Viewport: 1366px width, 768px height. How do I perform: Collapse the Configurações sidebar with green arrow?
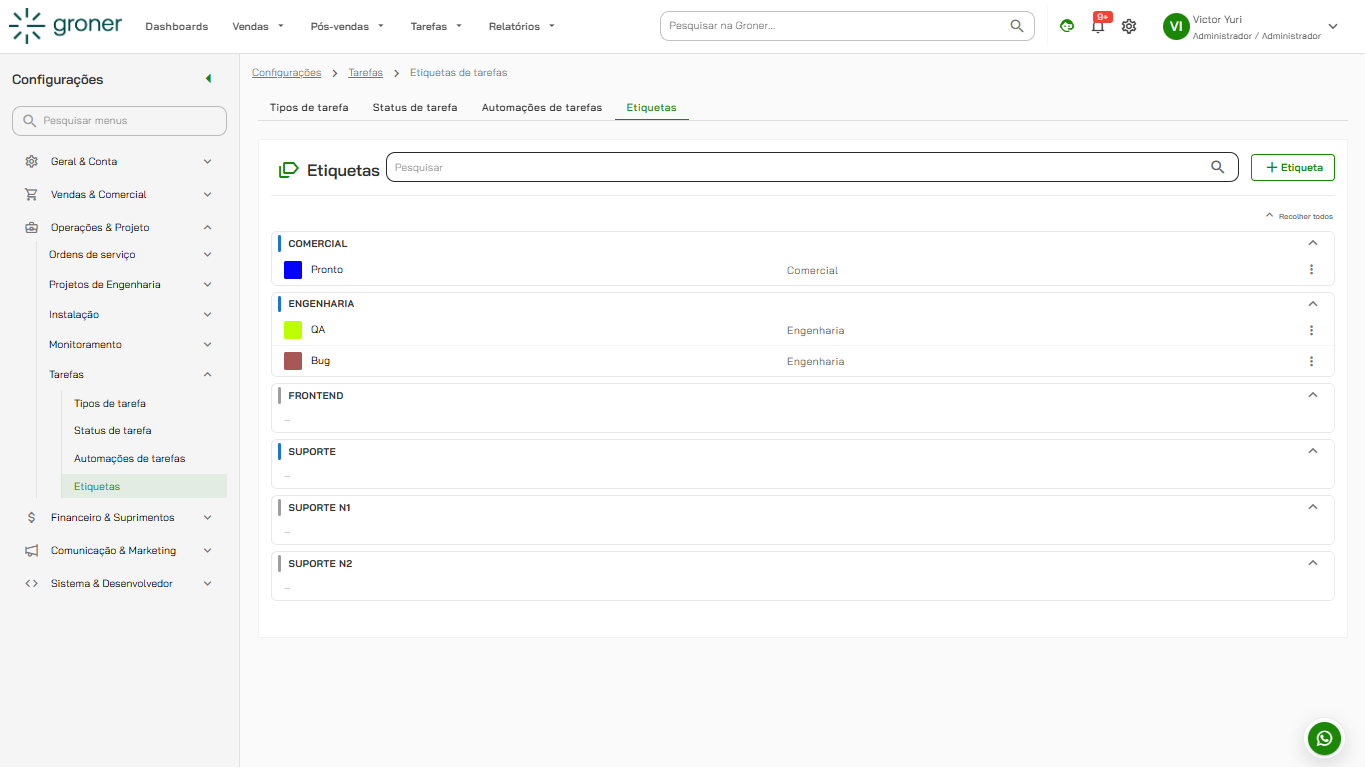coord(208,79)
